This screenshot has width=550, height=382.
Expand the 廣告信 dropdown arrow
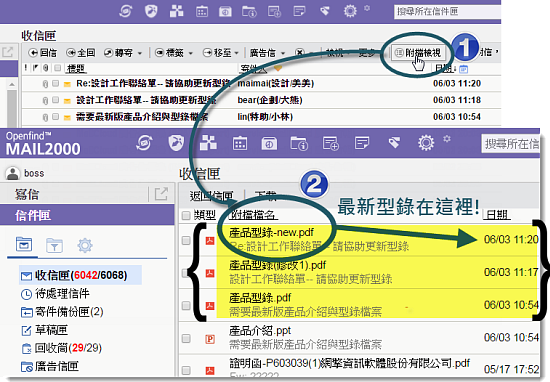(x=283, y=53)
